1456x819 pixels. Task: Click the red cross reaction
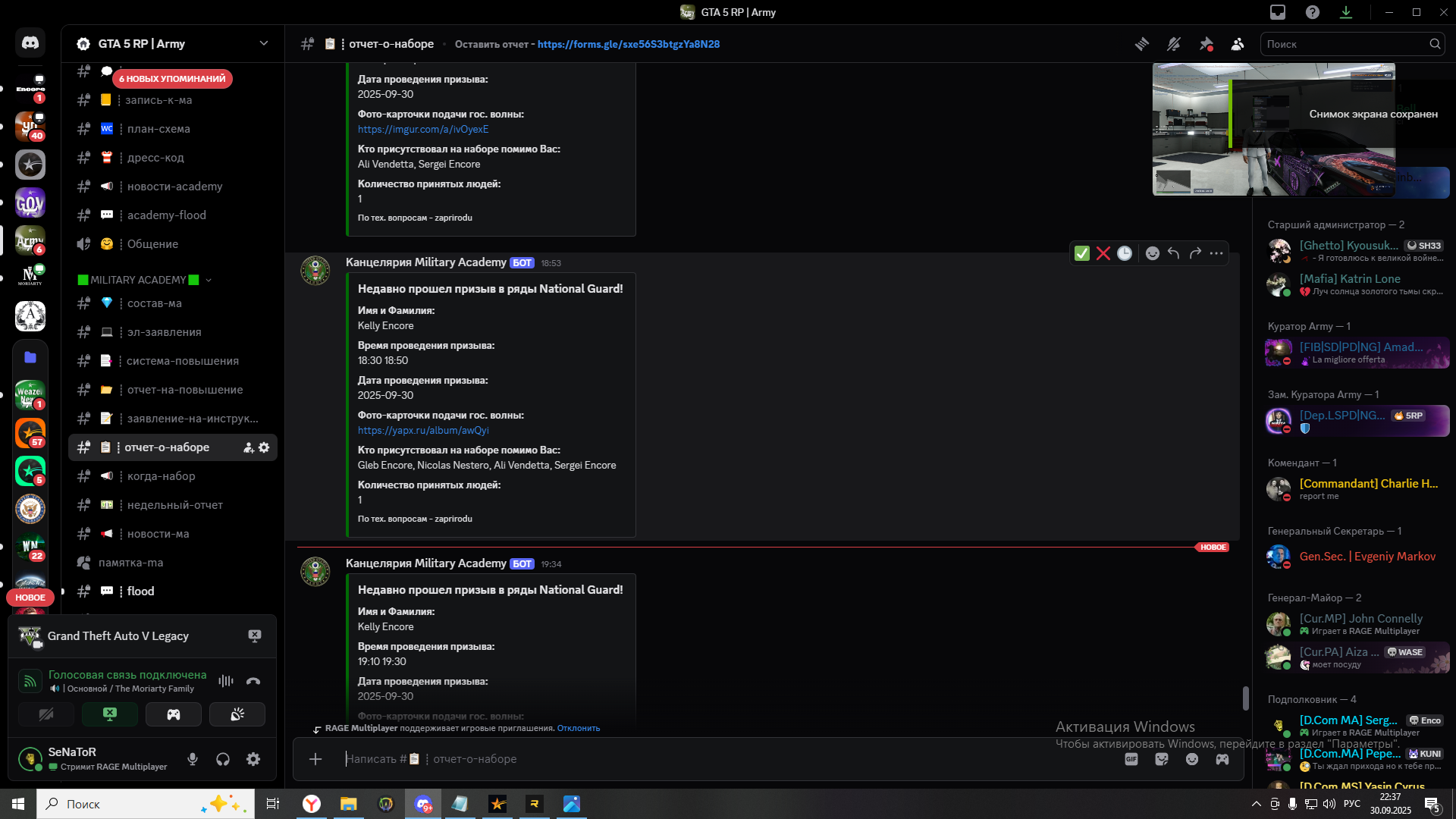point(1103,253)
